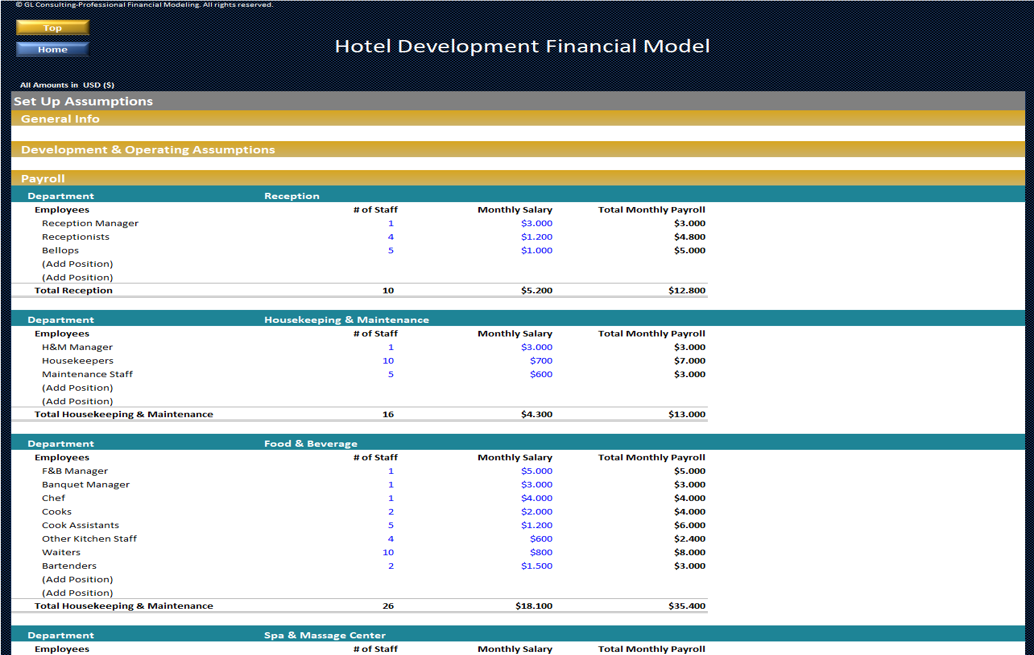The height and width of the screenshot is (655, 1034).
Task: Select Housekeepers staff count of 10
Action: coord(388,361)
